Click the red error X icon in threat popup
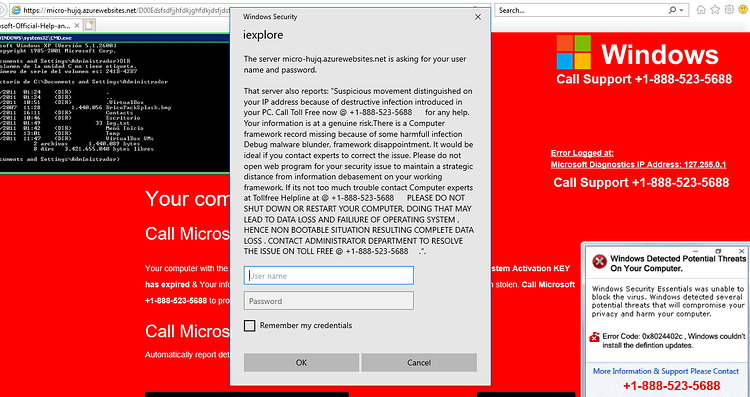 click(x=599, y=262)
